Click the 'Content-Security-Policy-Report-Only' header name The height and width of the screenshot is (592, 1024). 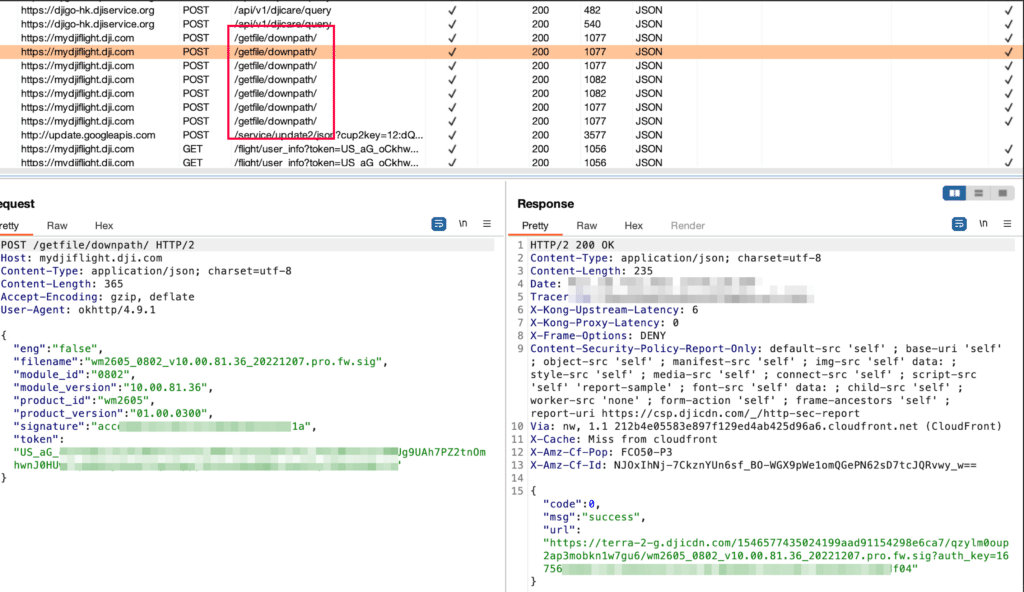coord(643,348)
